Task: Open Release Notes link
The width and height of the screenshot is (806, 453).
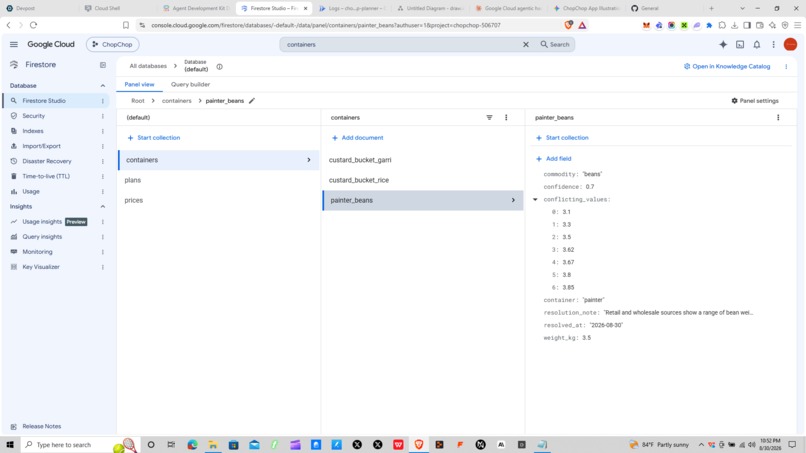Action: point(42,426)
